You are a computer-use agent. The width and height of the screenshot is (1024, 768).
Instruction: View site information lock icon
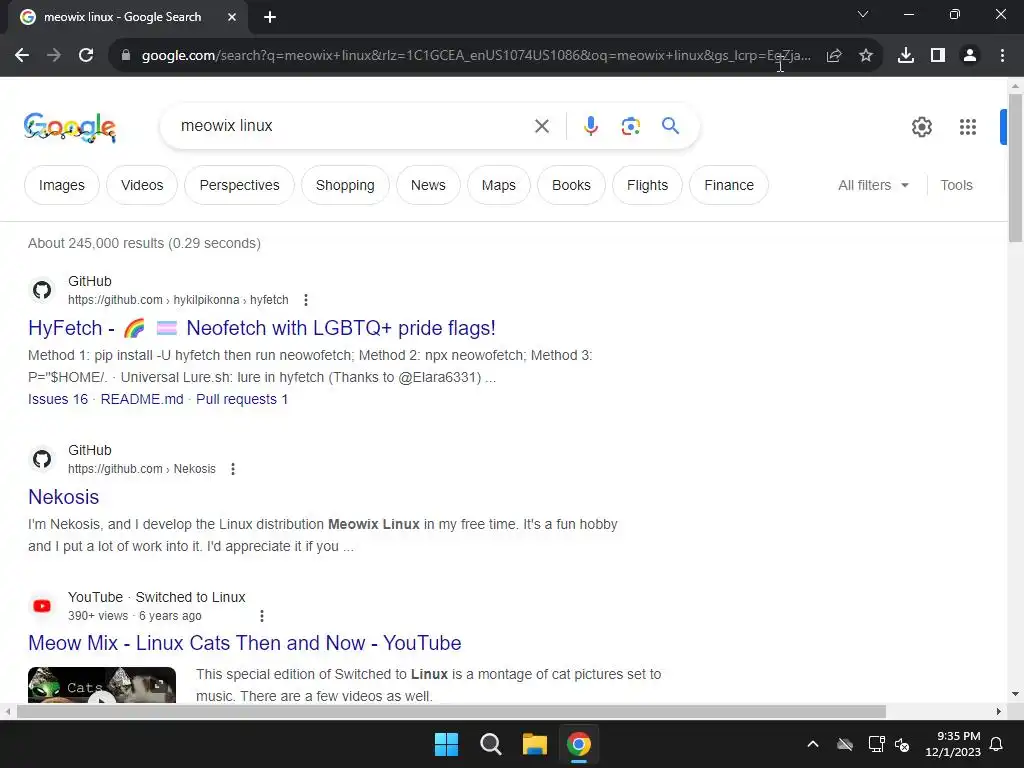coord(126,56)
